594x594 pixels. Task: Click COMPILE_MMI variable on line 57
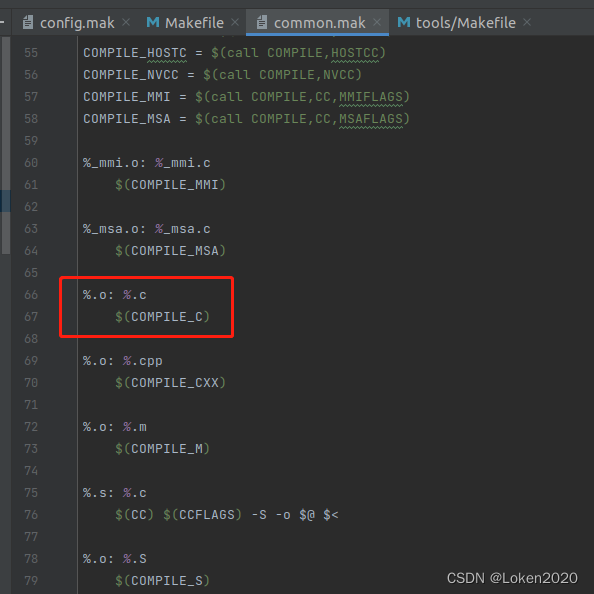[x=127, y=97]
